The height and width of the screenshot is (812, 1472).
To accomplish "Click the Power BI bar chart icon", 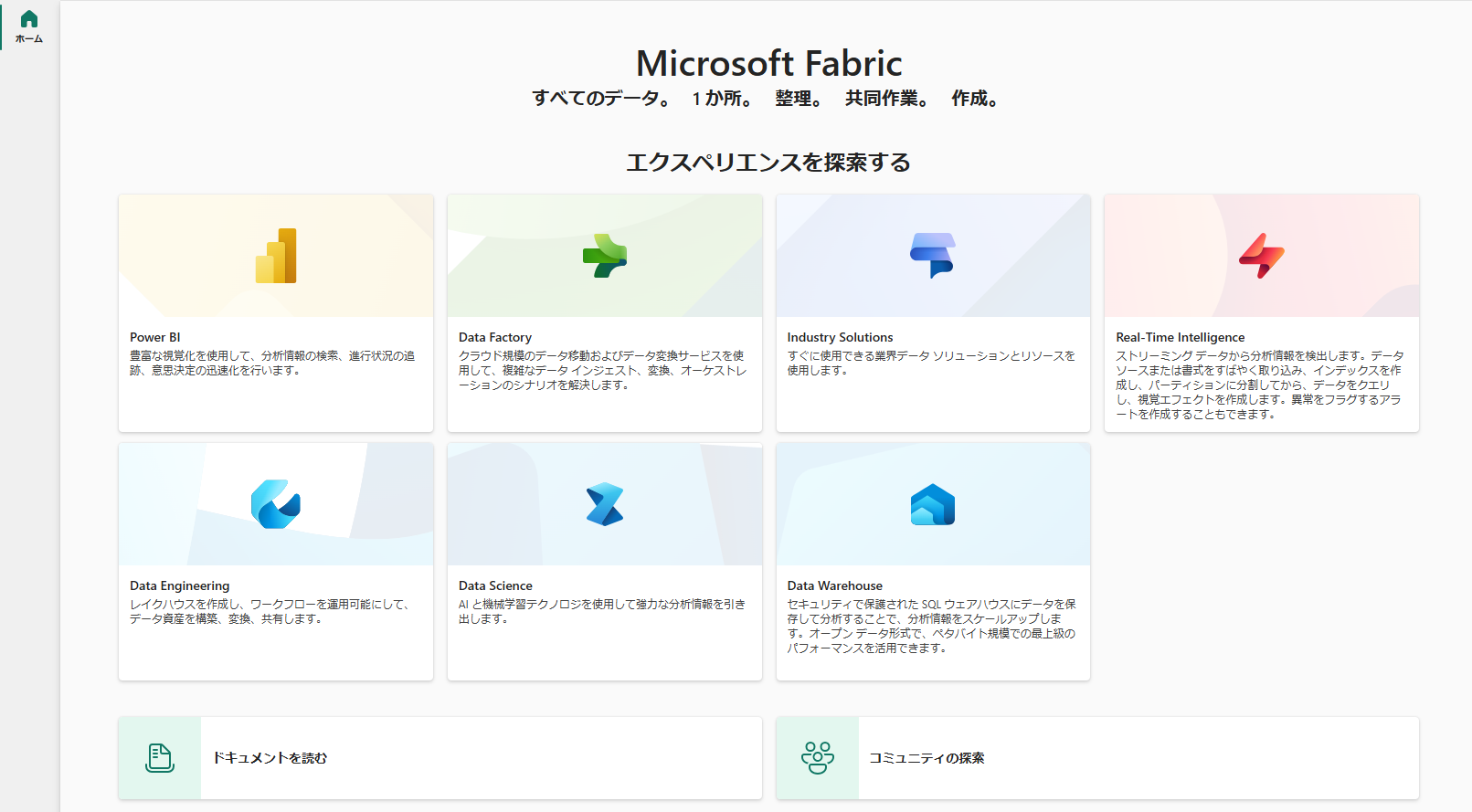I will (x=276, y=256).
